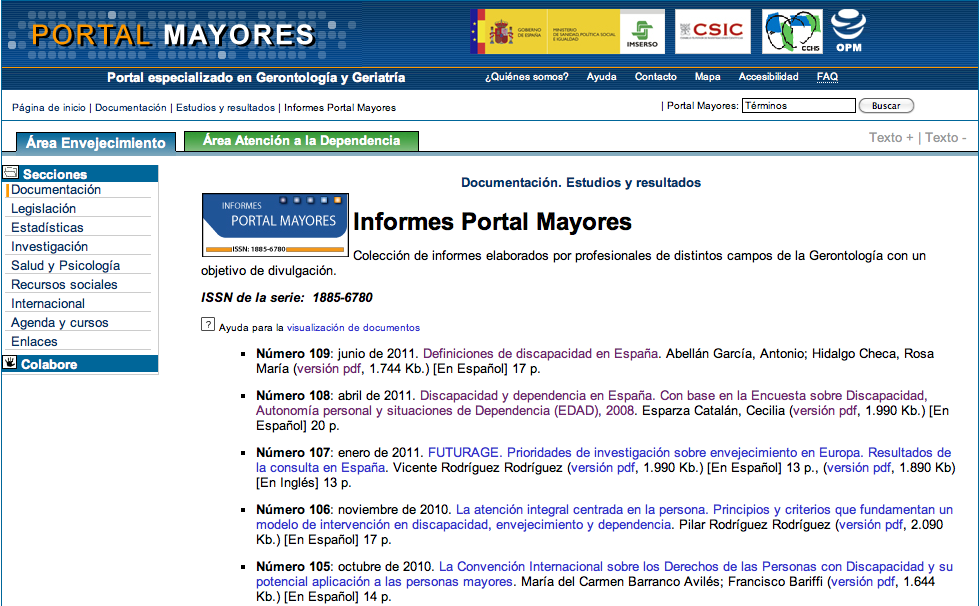Go to Página de inicio breadcrumb

[x=49, y=107]
